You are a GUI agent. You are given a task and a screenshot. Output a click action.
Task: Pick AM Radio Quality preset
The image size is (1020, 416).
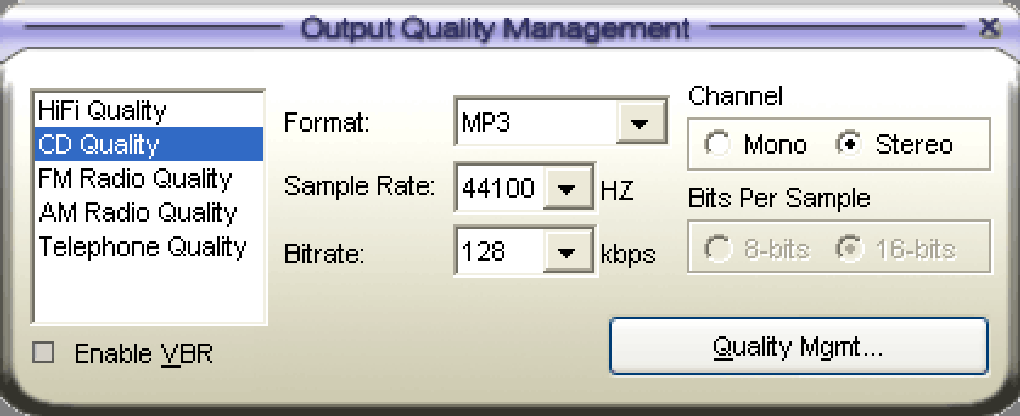tap(148, 212)
